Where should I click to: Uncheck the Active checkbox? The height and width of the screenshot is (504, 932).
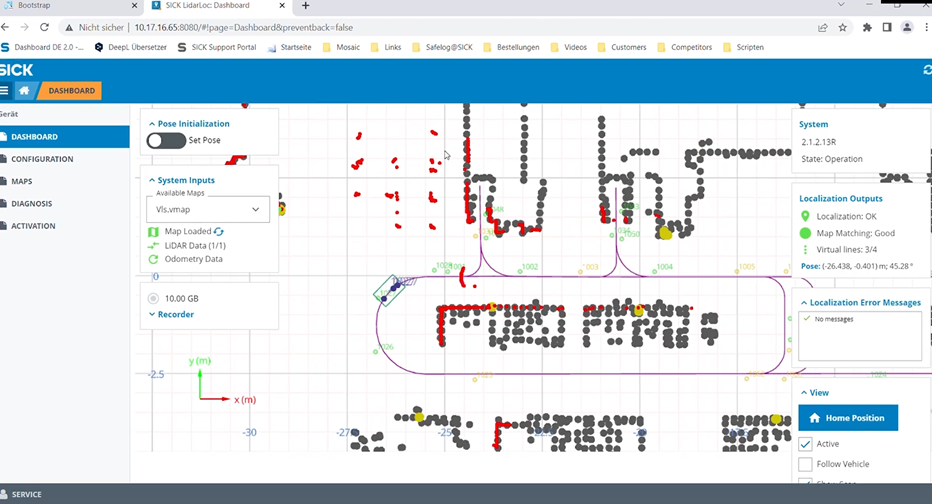coord(805,444)
